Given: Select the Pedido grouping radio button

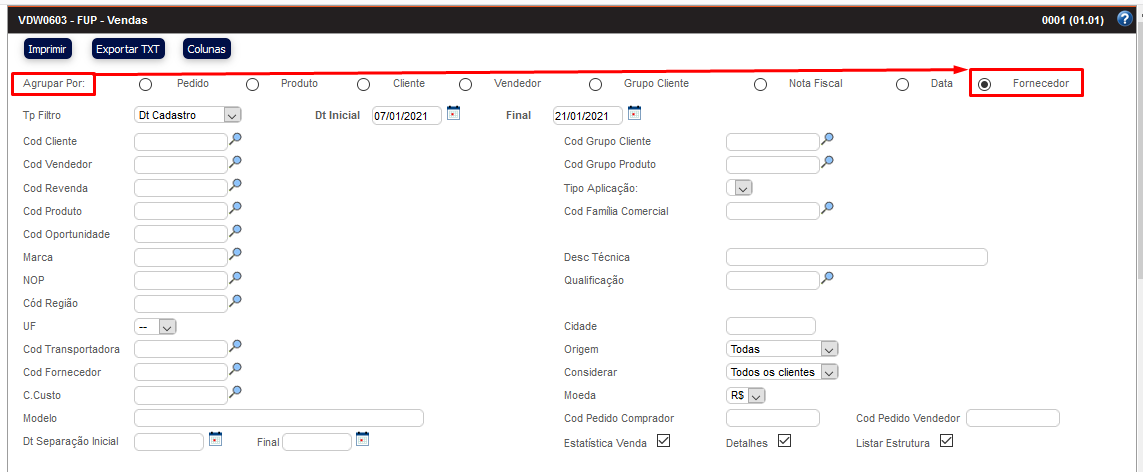Looking at the screenshot, I should click(146, 85).
